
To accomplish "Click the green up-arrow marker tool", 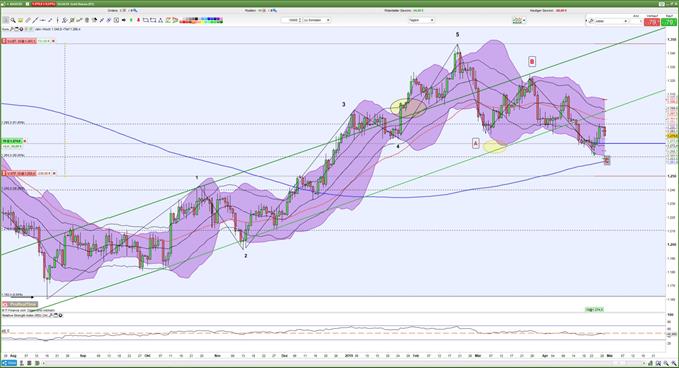I will coord(131,20).
